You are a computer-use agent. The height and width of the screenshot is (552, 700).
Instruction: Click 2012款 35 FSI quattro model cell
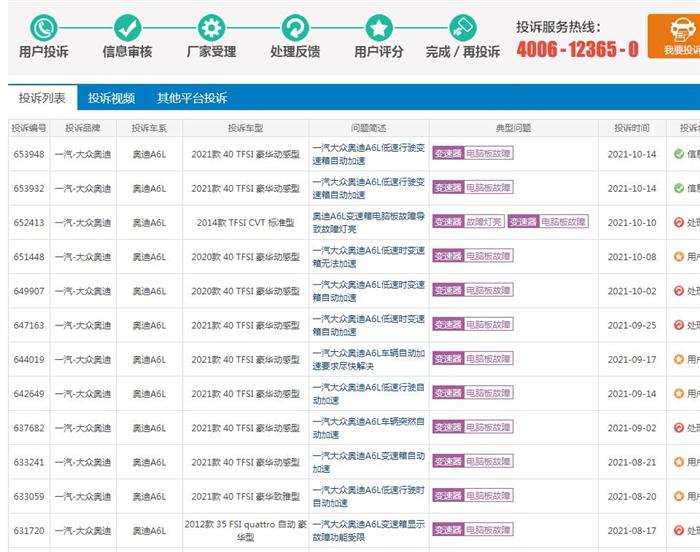coord(246,531)
